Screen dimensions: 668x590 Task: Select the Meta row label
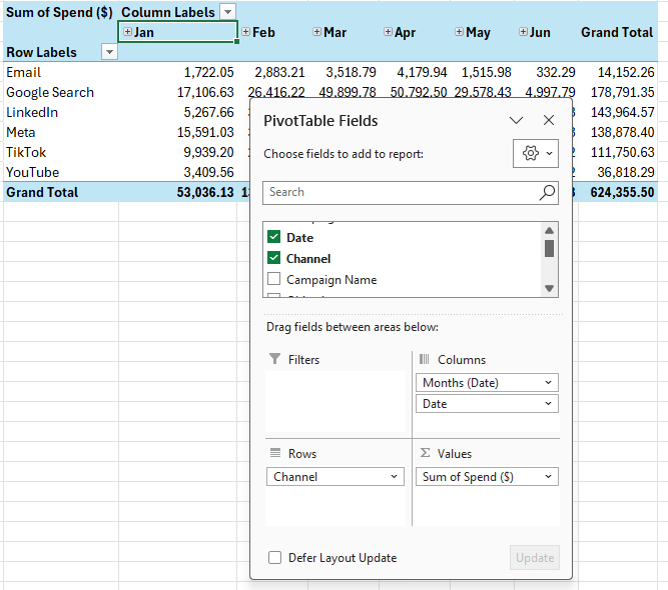click(x=20, y=132)
